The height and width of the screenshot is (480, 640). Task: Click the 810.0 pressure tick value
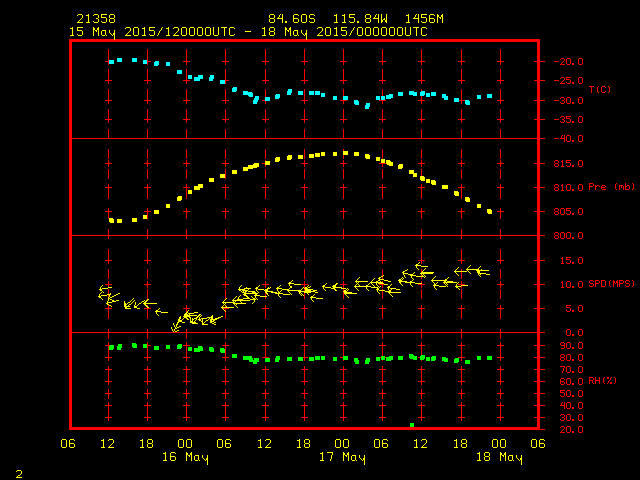pyautogui.click(x=569, y=188)
